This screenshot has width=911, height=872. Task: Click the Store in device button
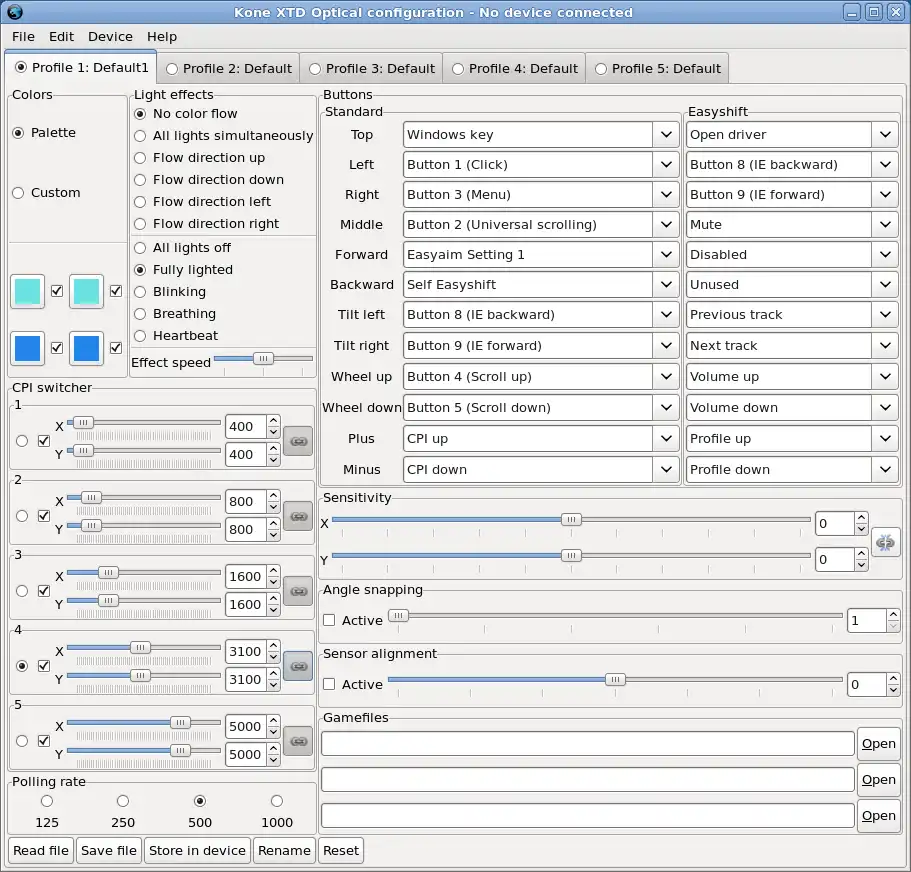tap(197, 850)
